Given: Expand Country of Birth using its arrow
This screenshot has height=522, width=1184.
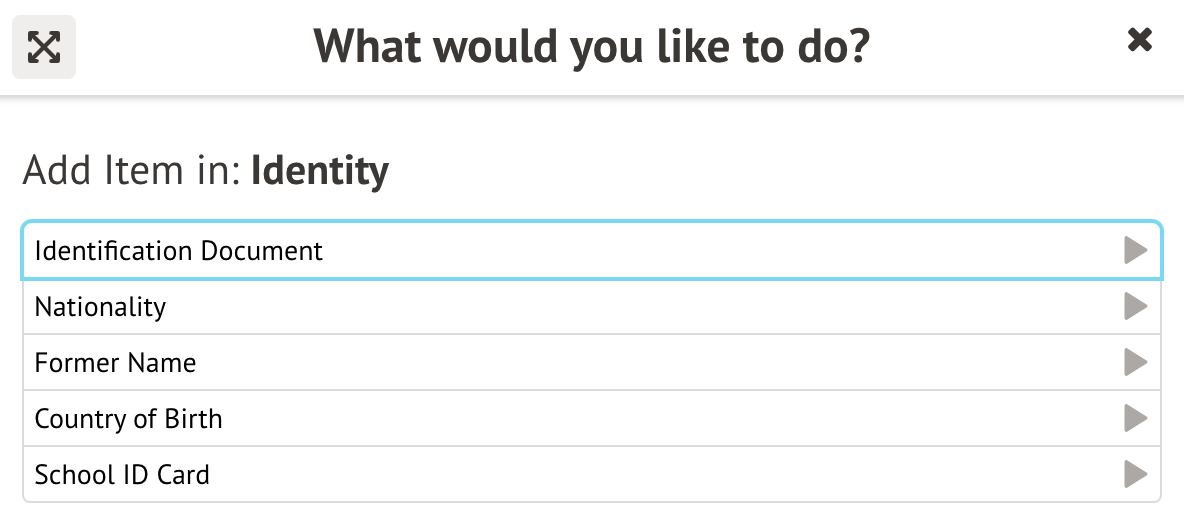Looking at the screenshot, I should pyautogui.click(x=1135, y=418).
